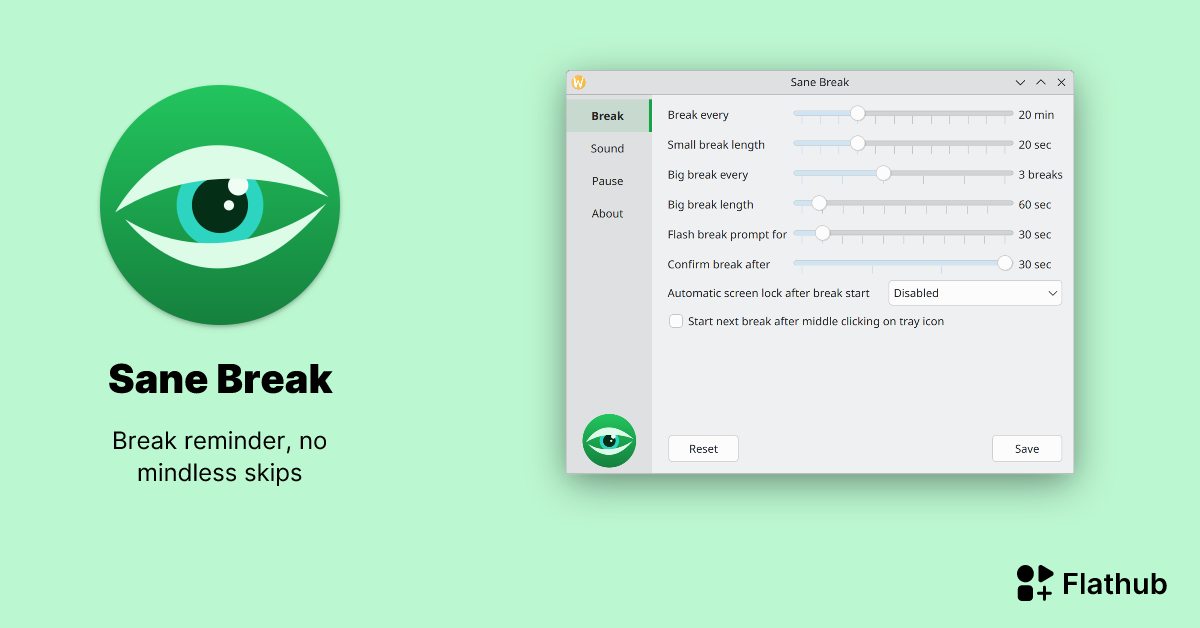Viewport: 1200px width, 628px height.
Task: Click the Flash break prompt slider handle
Action: tap(822, 233)
